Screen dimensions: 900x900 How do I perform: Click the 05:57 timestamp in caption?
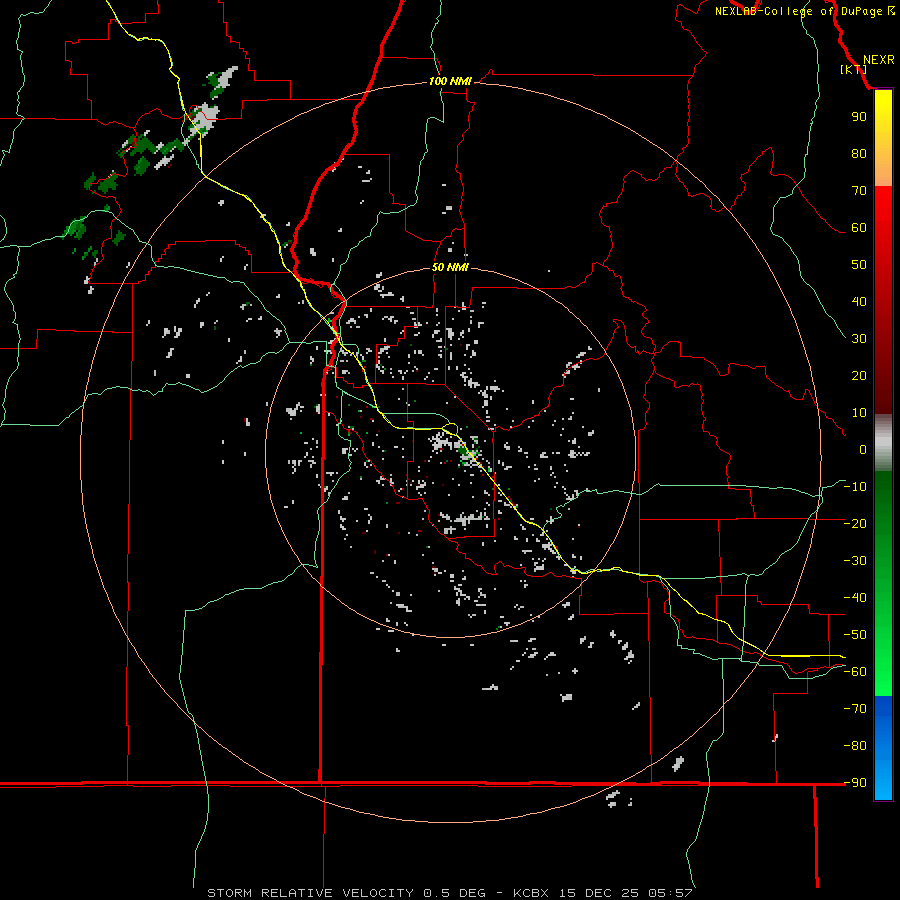[670, 893]
